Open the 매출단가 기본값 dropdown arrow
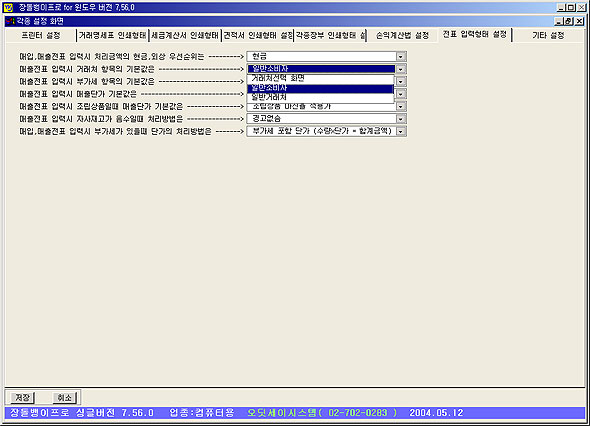The image size is (590, 426). 401,94
